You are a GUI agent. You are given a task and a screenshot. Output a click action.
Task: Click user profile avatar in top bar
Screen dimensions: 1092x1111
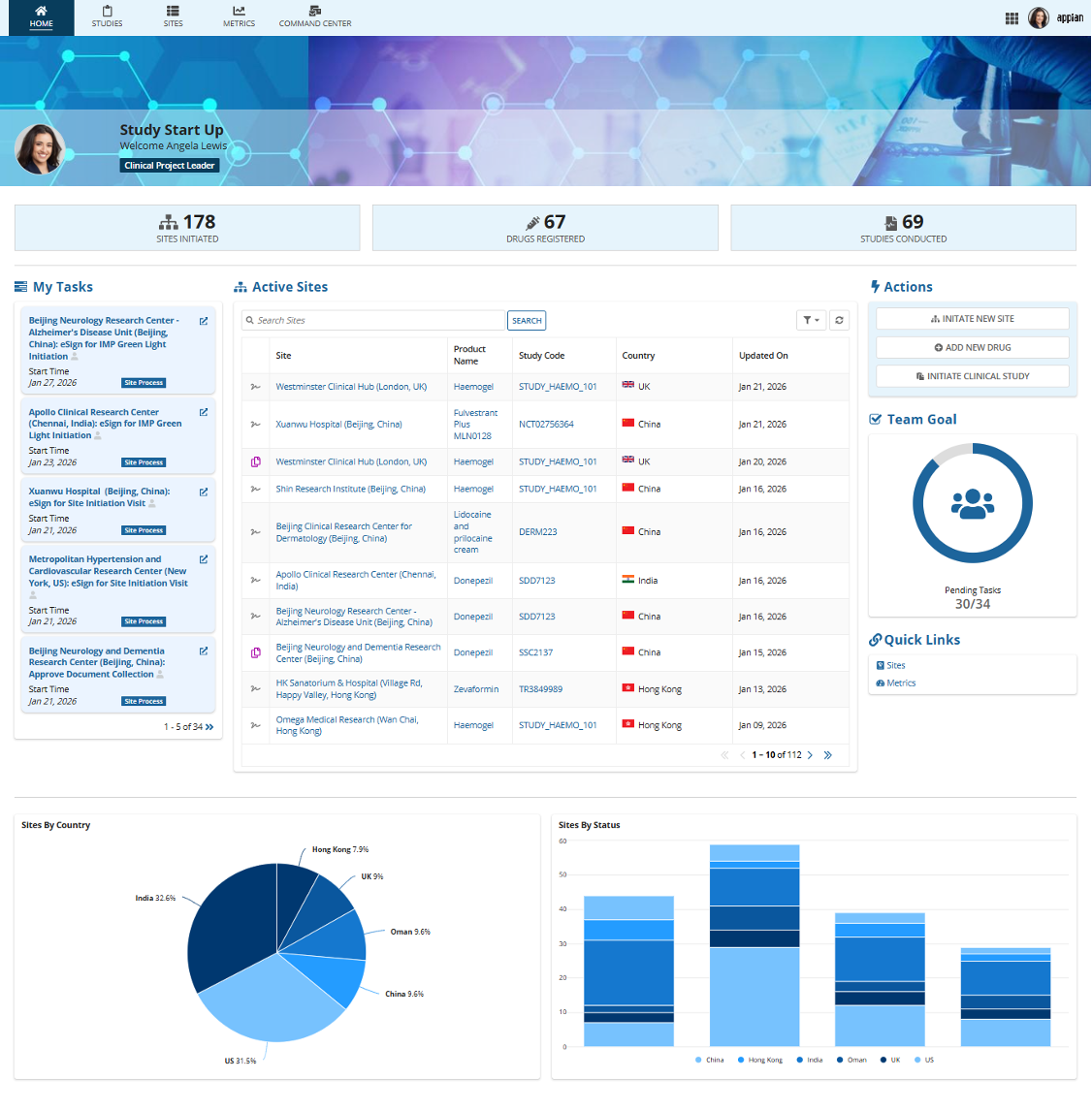(1039, 18)
